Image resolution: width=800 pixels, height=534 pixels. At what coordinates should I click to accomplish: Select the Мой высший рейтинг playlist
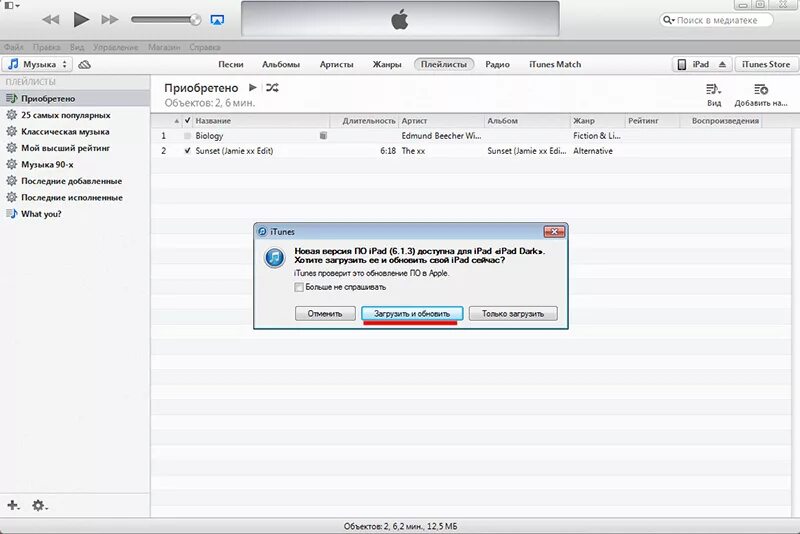[75, 148]
